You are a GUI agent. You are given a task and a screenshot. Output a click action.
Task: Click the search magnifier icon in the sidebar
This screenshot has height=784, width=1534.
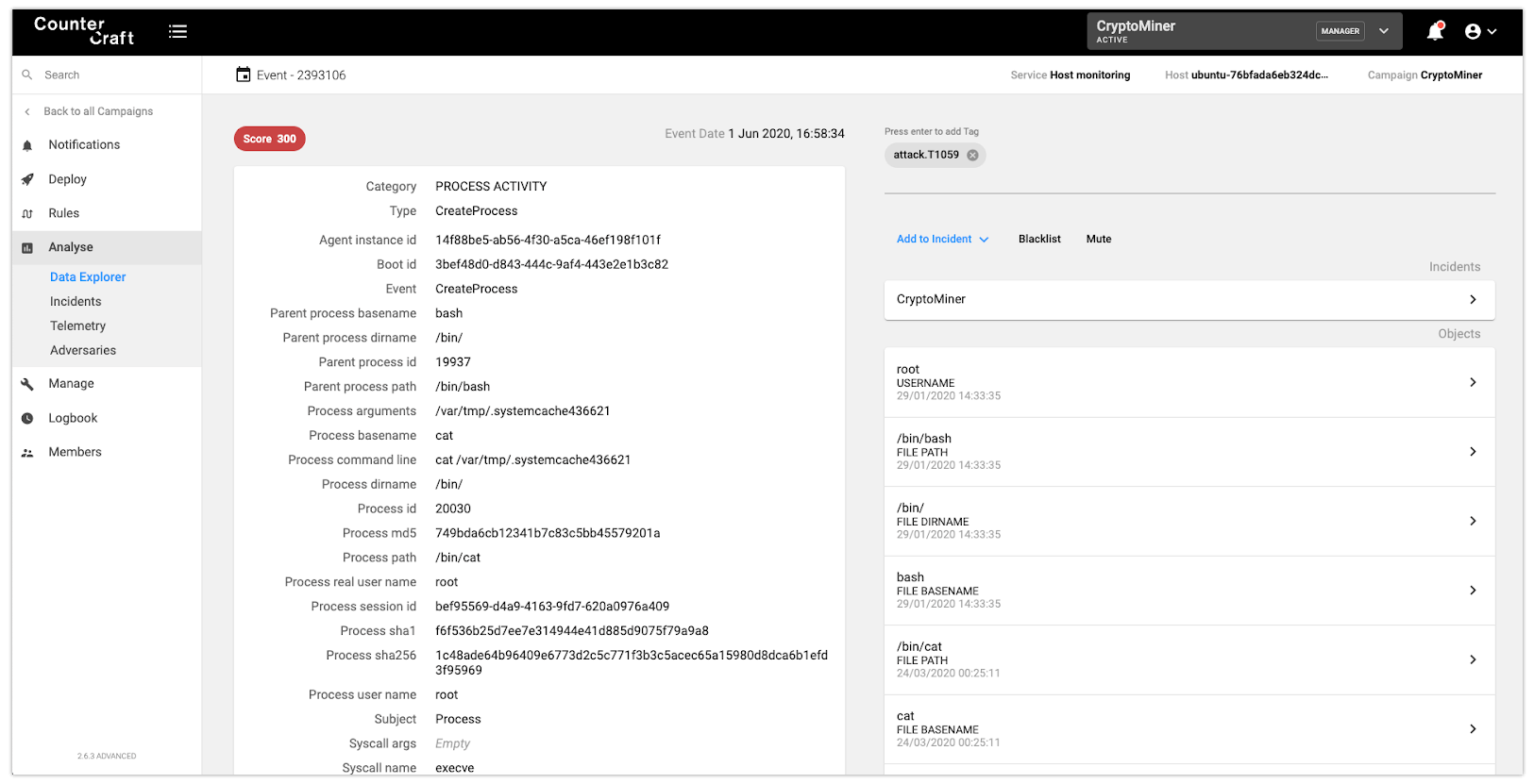pos(27,75)
